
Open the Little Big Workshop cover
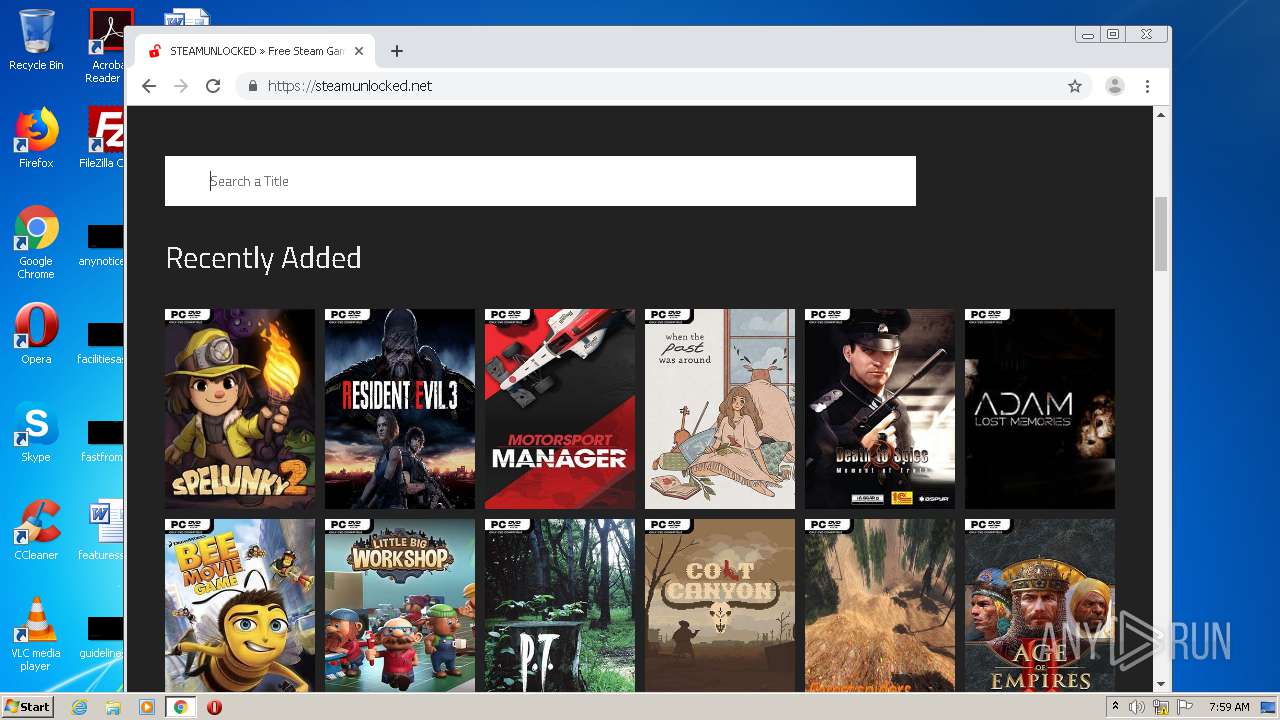coord(400,605)
